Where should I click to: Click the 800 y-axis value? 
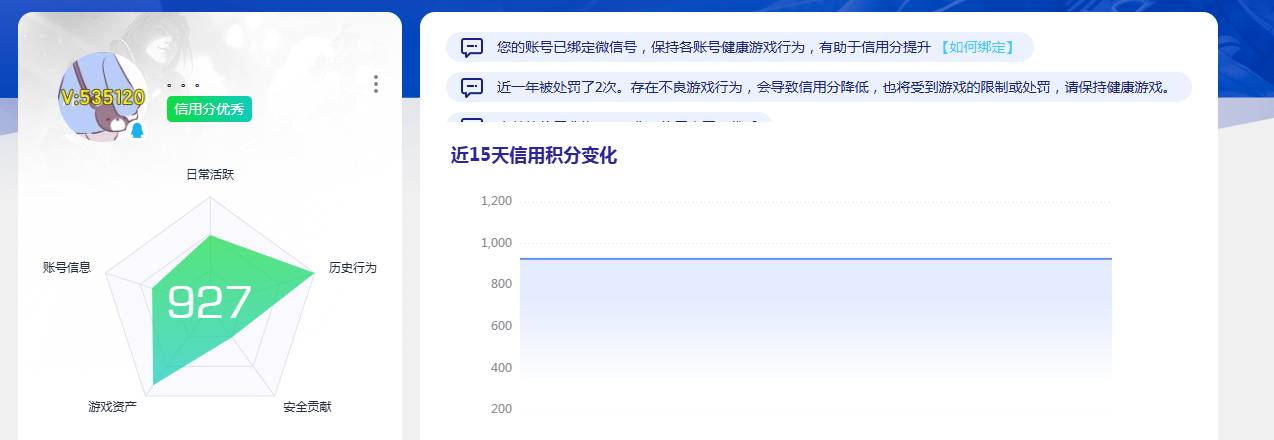click(501, 284)
